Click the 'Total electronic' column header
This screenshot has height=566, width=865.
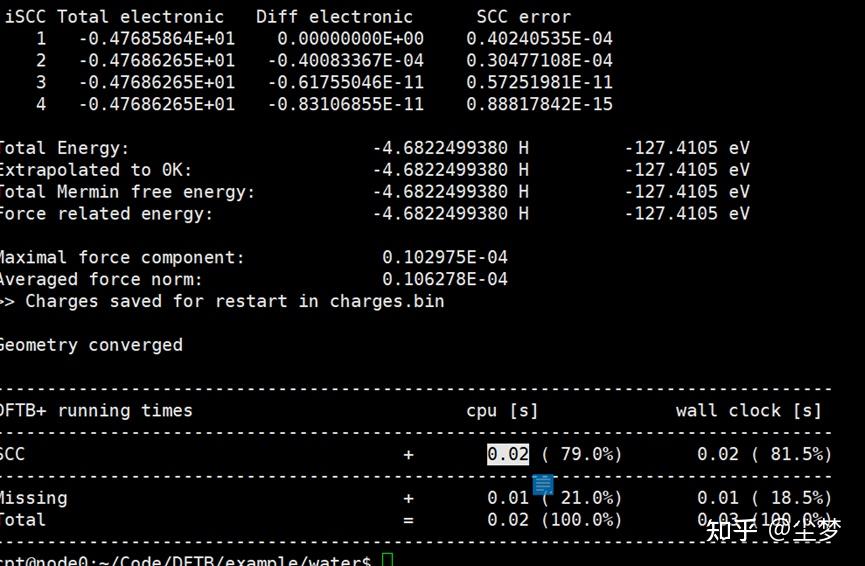141,17
